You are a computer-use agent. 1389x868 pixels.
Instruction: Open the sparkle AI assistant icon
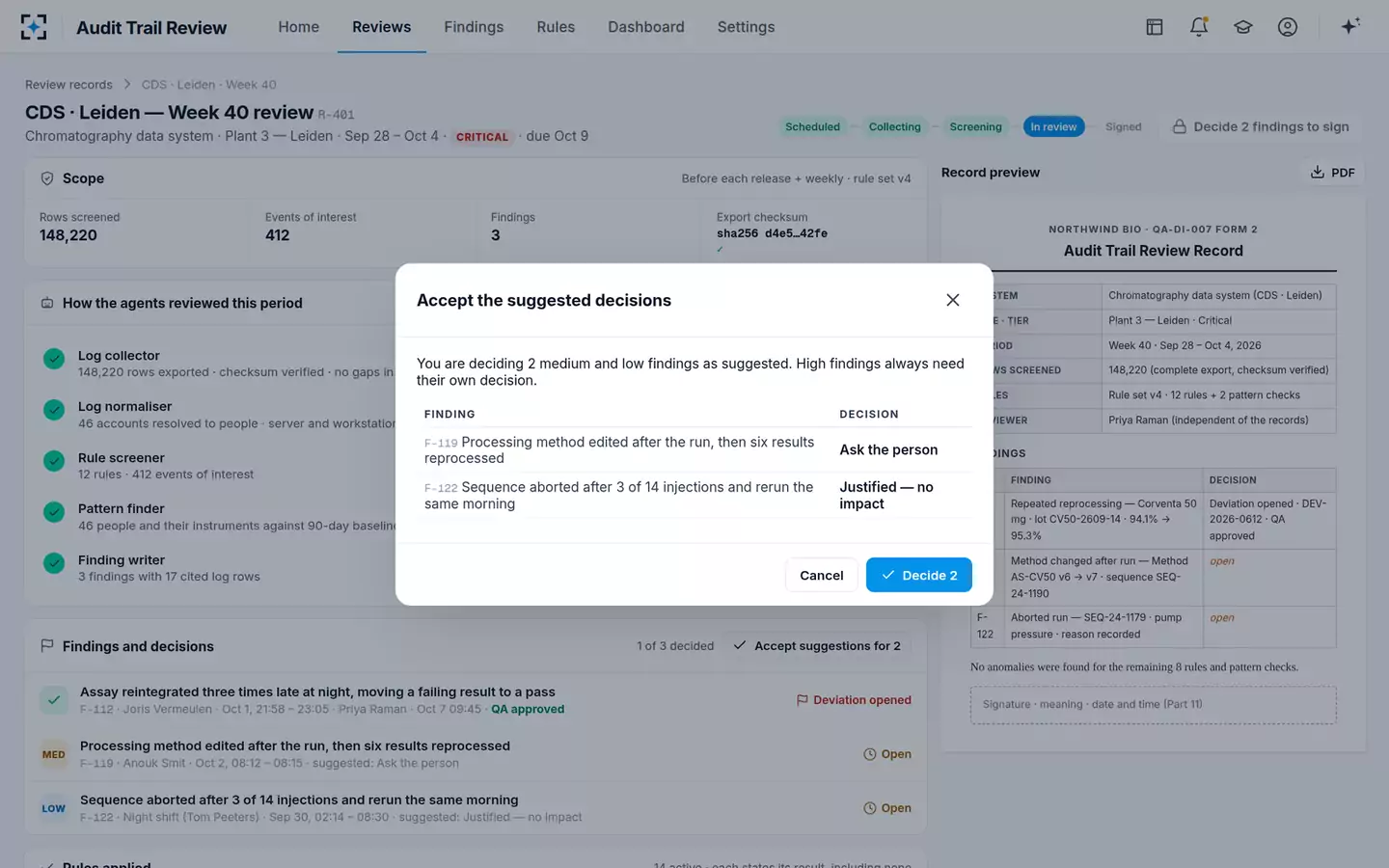pos(1350,26)
